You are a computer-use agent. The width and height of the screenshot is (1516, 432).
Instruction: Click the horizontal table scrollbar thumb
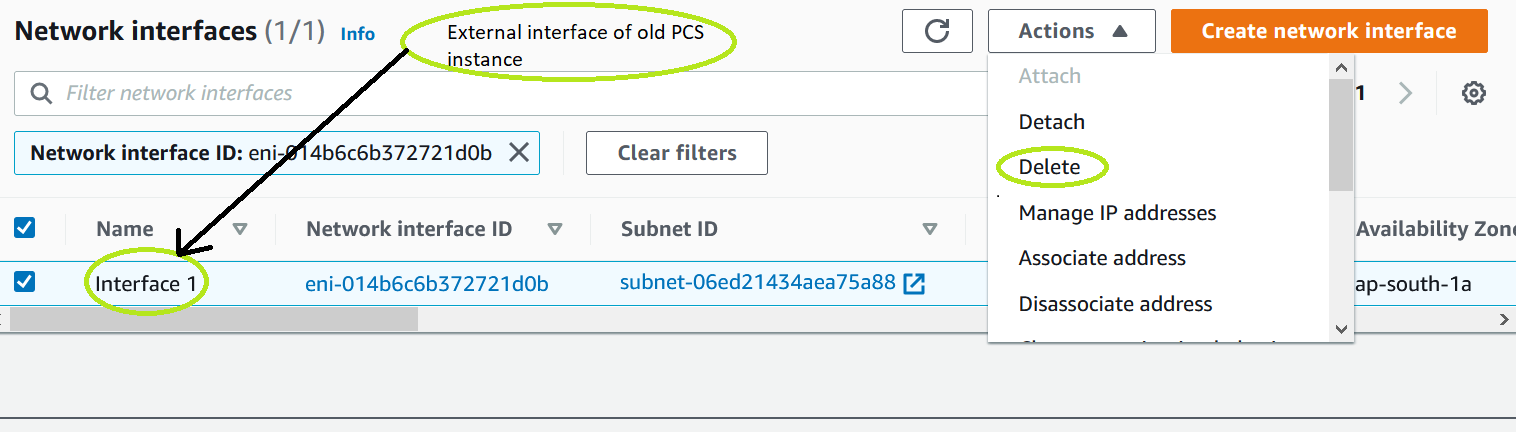pyautogui.click(x=213, y=319)
